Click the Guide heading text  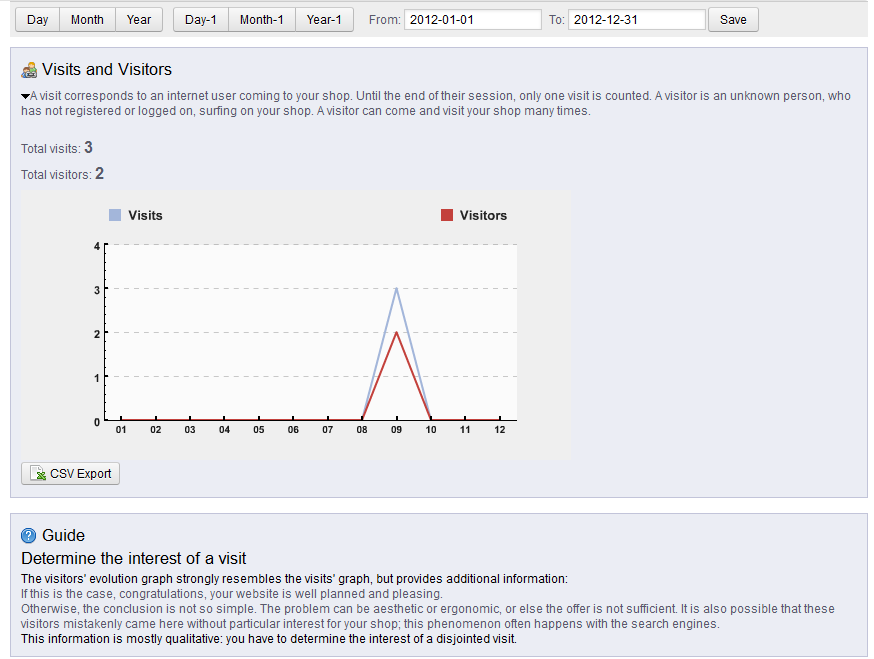pyautogui.click(x=64, y=535)
